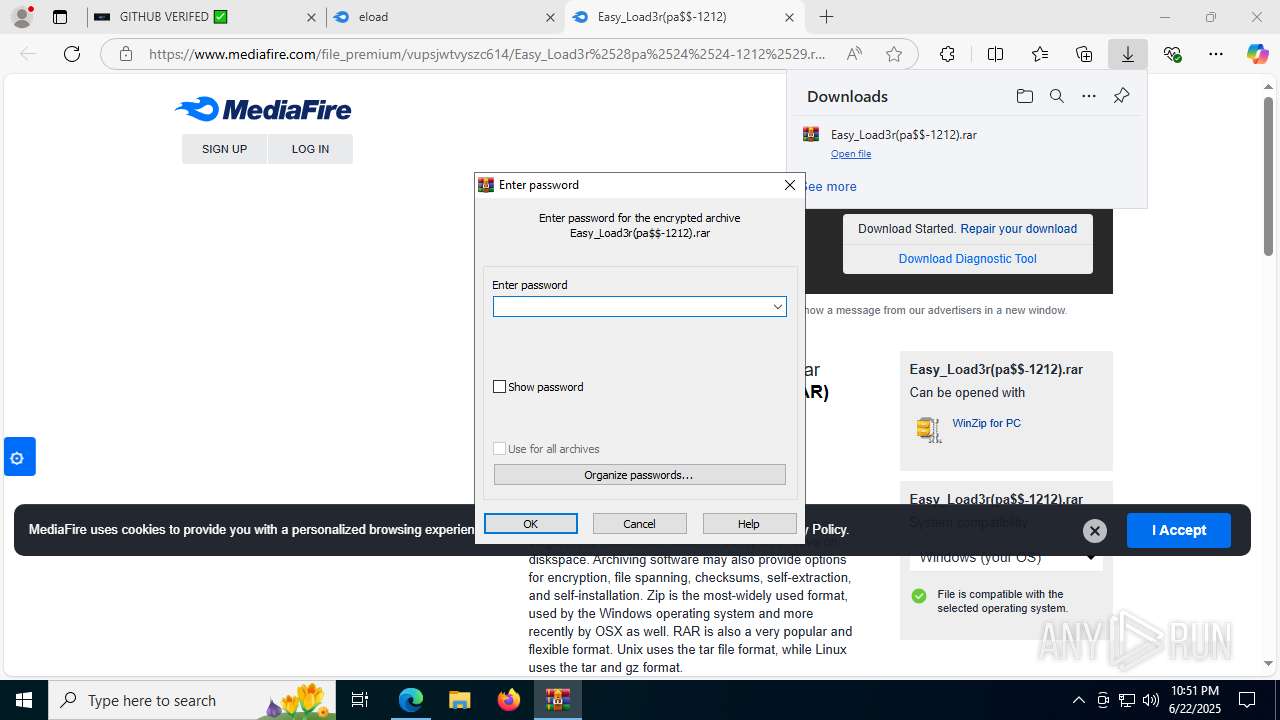Screen dimensions: 1280x720
Task: Open the tab actions menu icon
Action: coord(60,17)
